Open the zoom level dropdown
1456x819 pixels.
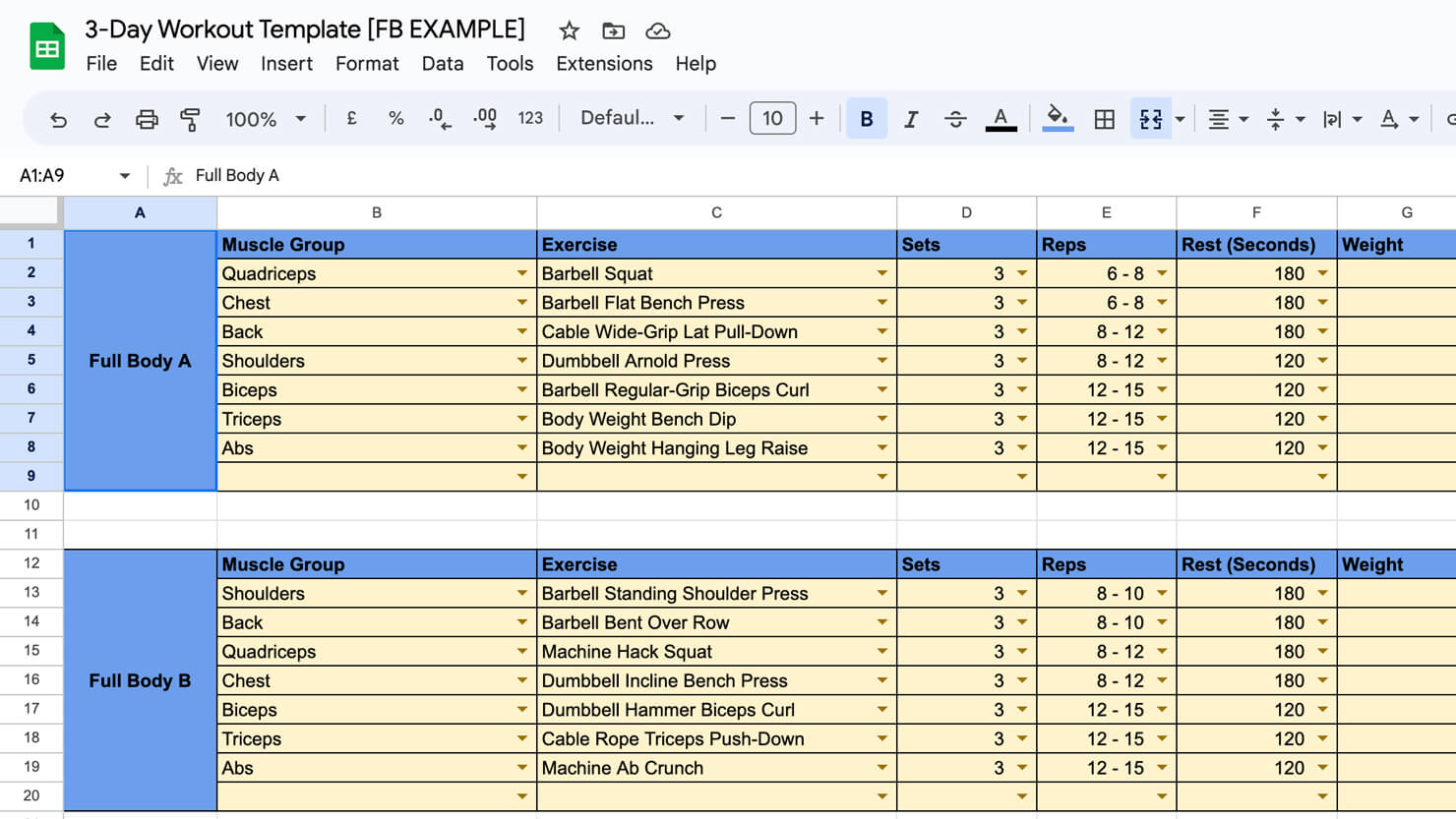266,119
